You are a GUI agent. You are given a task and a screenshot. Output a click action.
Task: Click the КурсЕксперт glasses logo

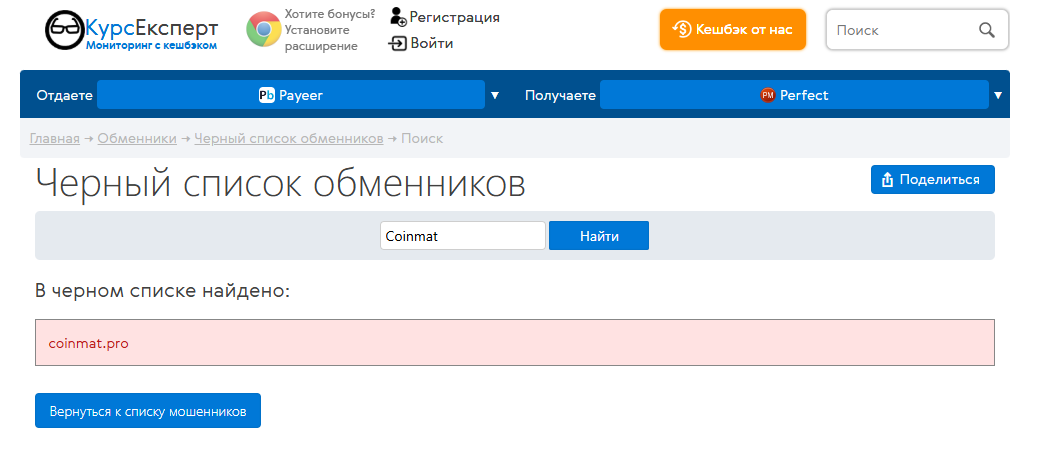click(64, 30)
